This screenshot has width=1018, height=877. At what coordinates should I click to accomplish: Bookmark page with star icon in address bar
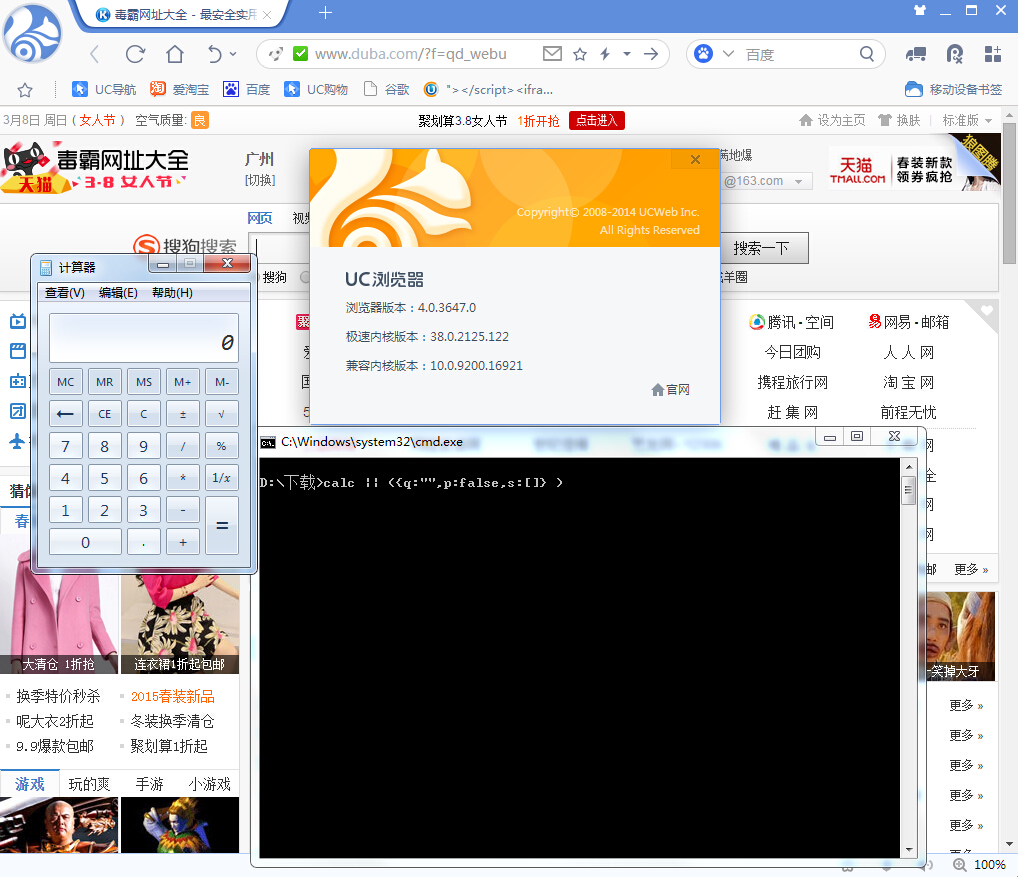coord(580,54)
